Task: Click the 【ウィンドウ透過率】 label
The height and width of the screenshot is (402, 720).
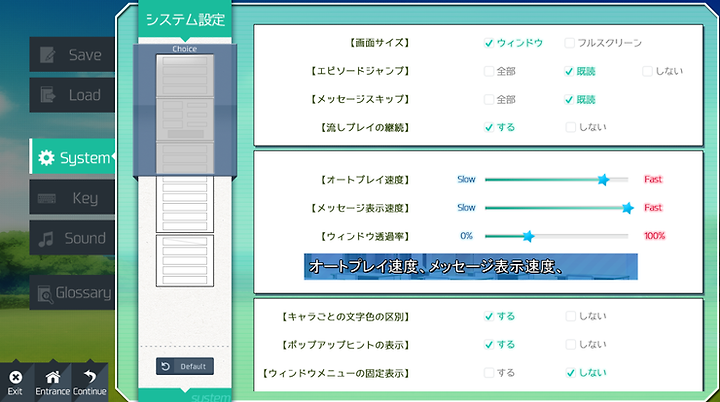Action: pos(364,236)
